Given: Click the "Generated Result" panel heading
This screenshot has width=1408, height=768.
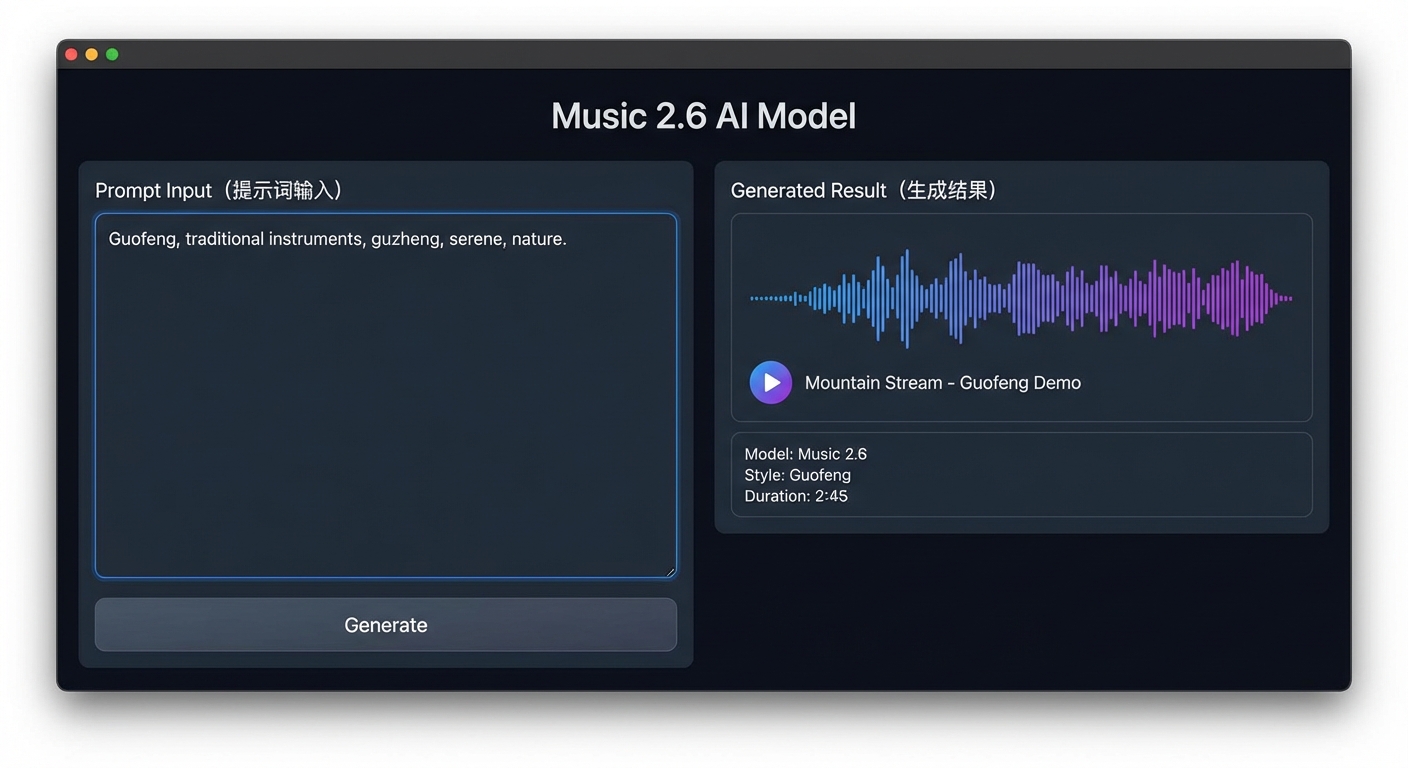Looking at the screenshot, I should tap(867, 190).
